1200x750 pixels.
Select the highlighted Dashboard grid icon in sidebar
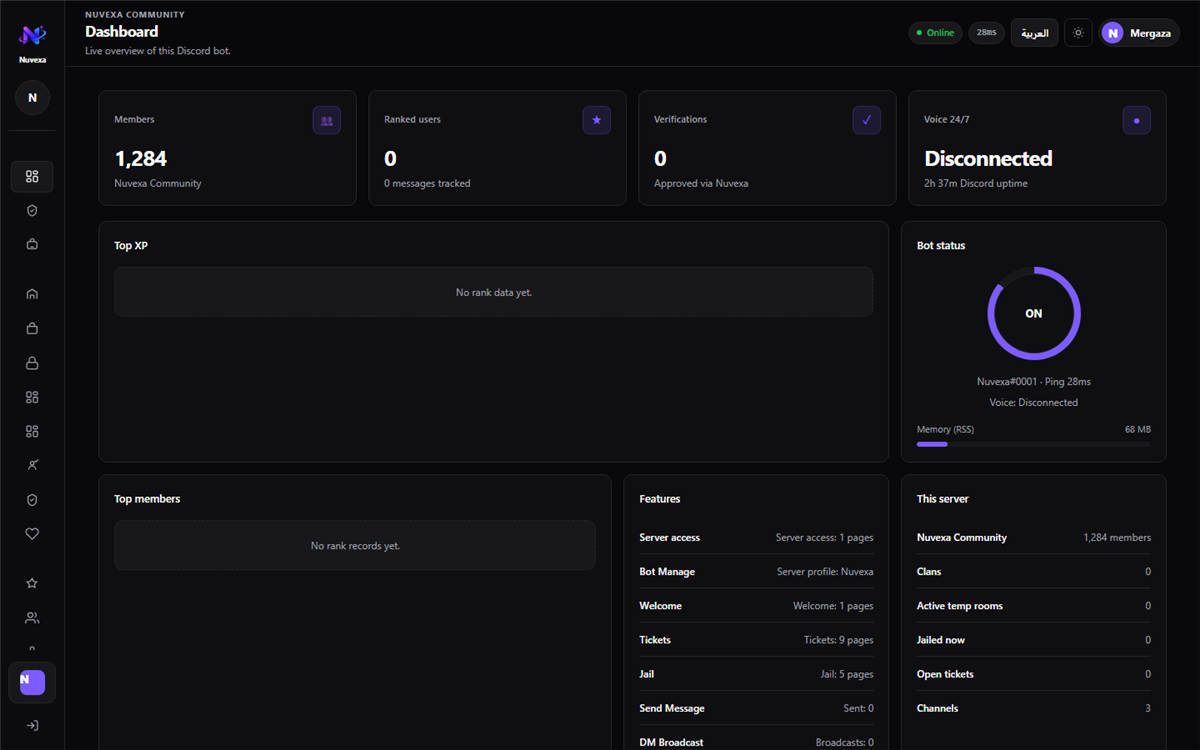click(32, 177)
